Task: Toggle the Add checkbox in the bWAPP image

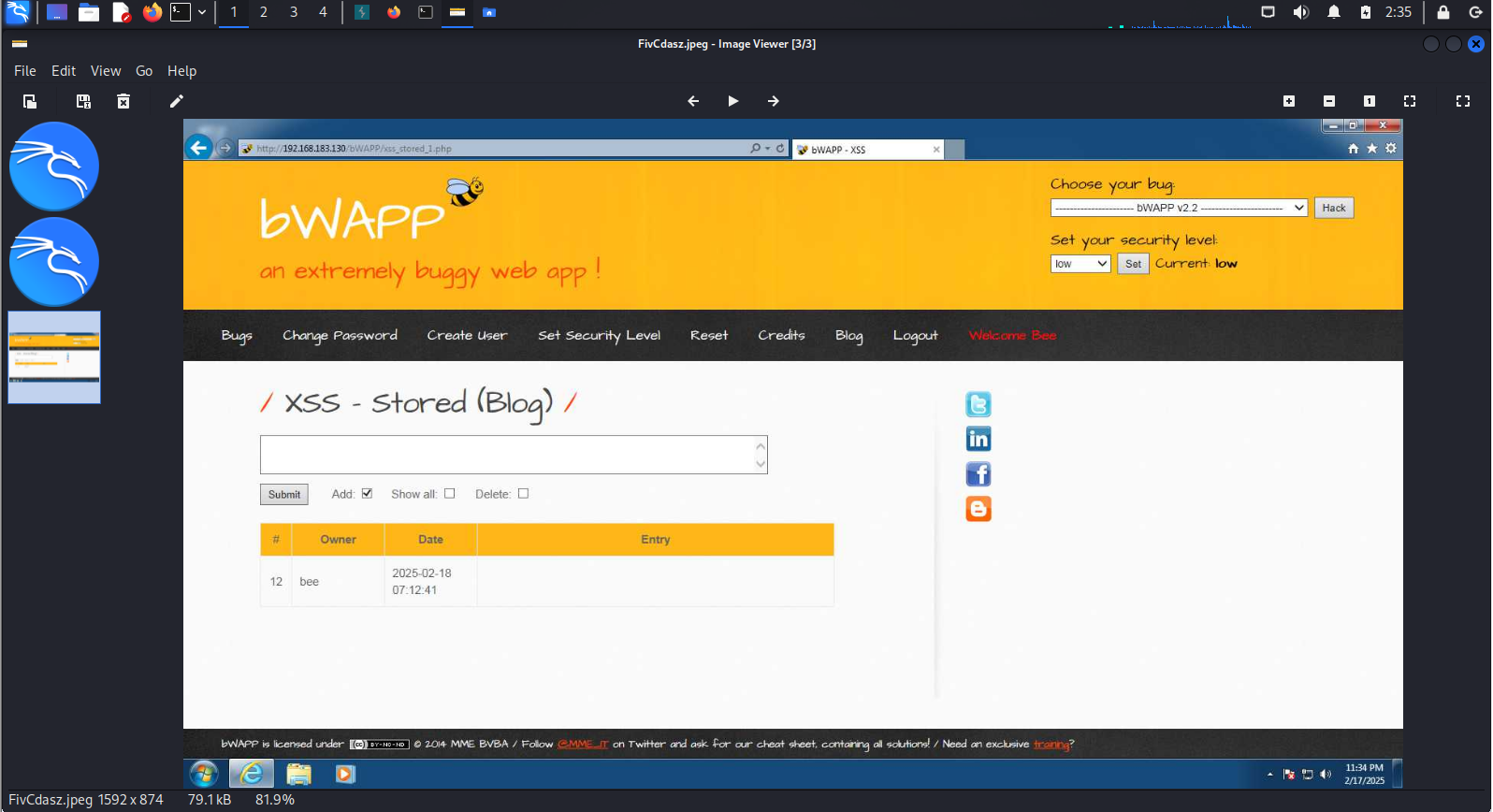Action: pyautogui.click(x=367, y=494)
